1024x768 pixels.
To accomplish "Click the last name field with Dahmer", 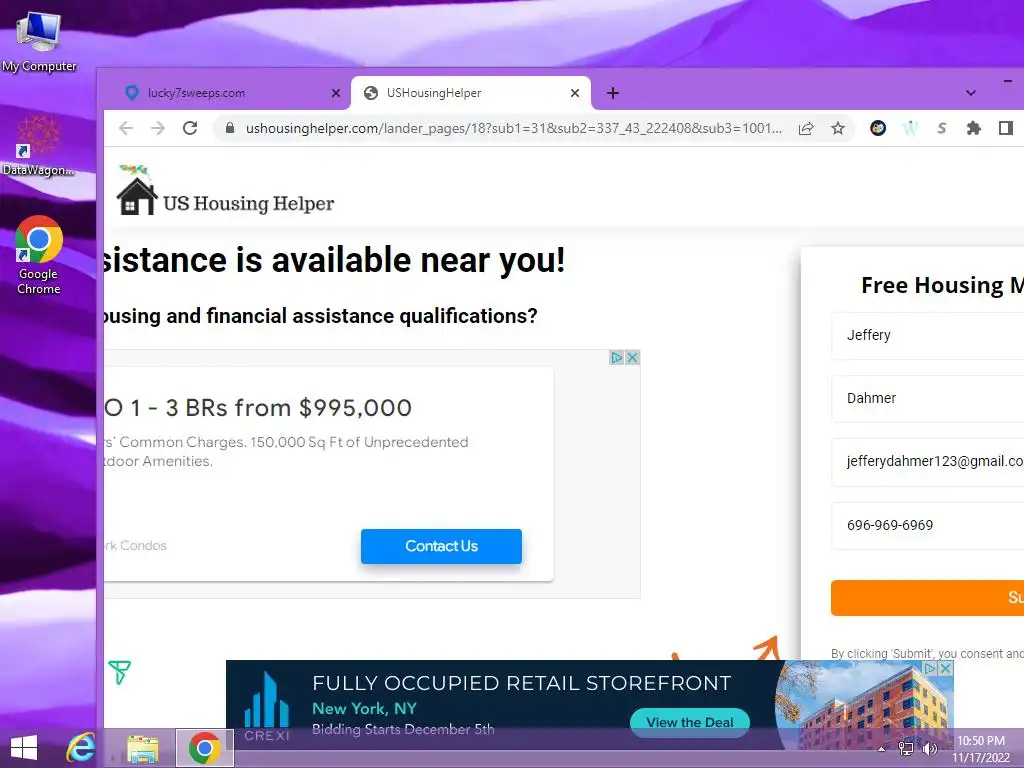I will pos(927,398).
